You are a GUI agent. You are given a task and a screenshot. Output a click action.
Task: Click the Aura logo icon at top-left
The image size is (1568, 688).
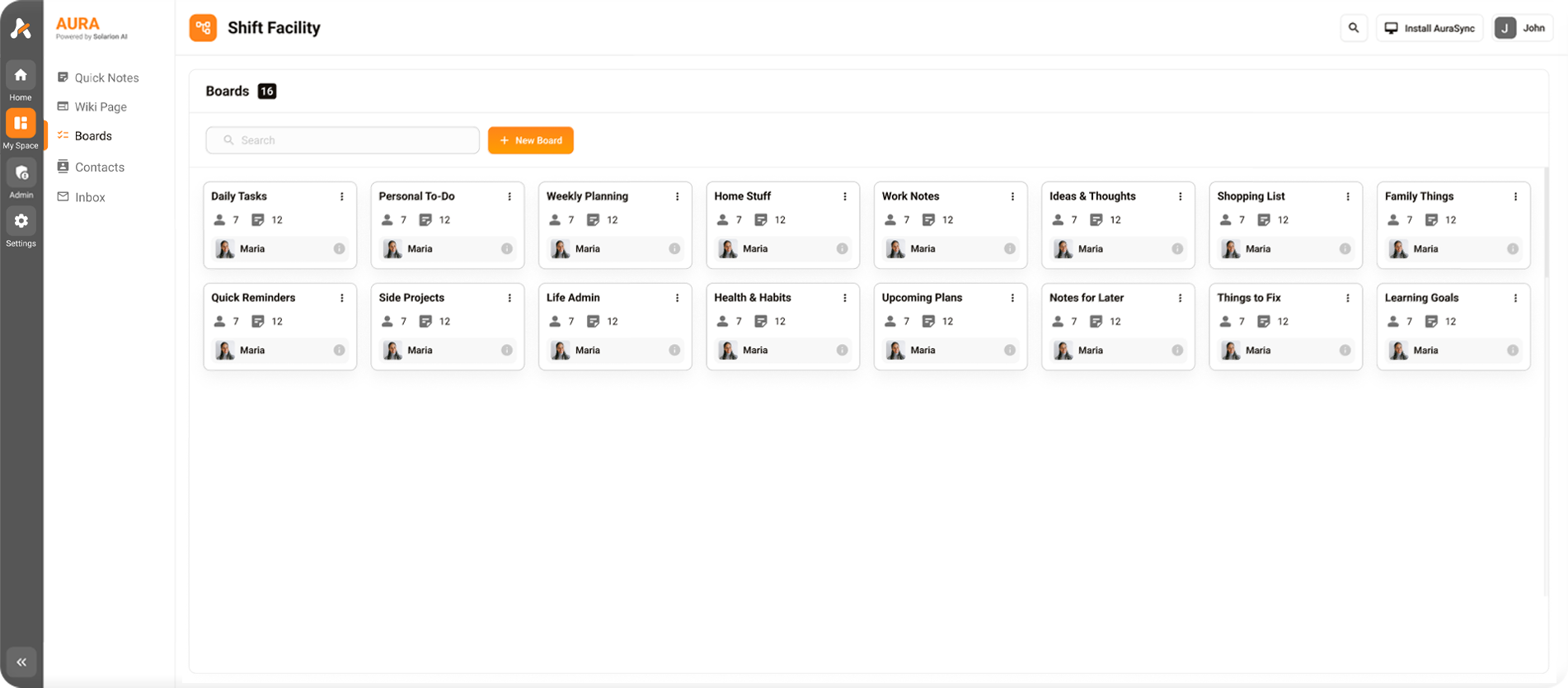[x=21, y=29]
